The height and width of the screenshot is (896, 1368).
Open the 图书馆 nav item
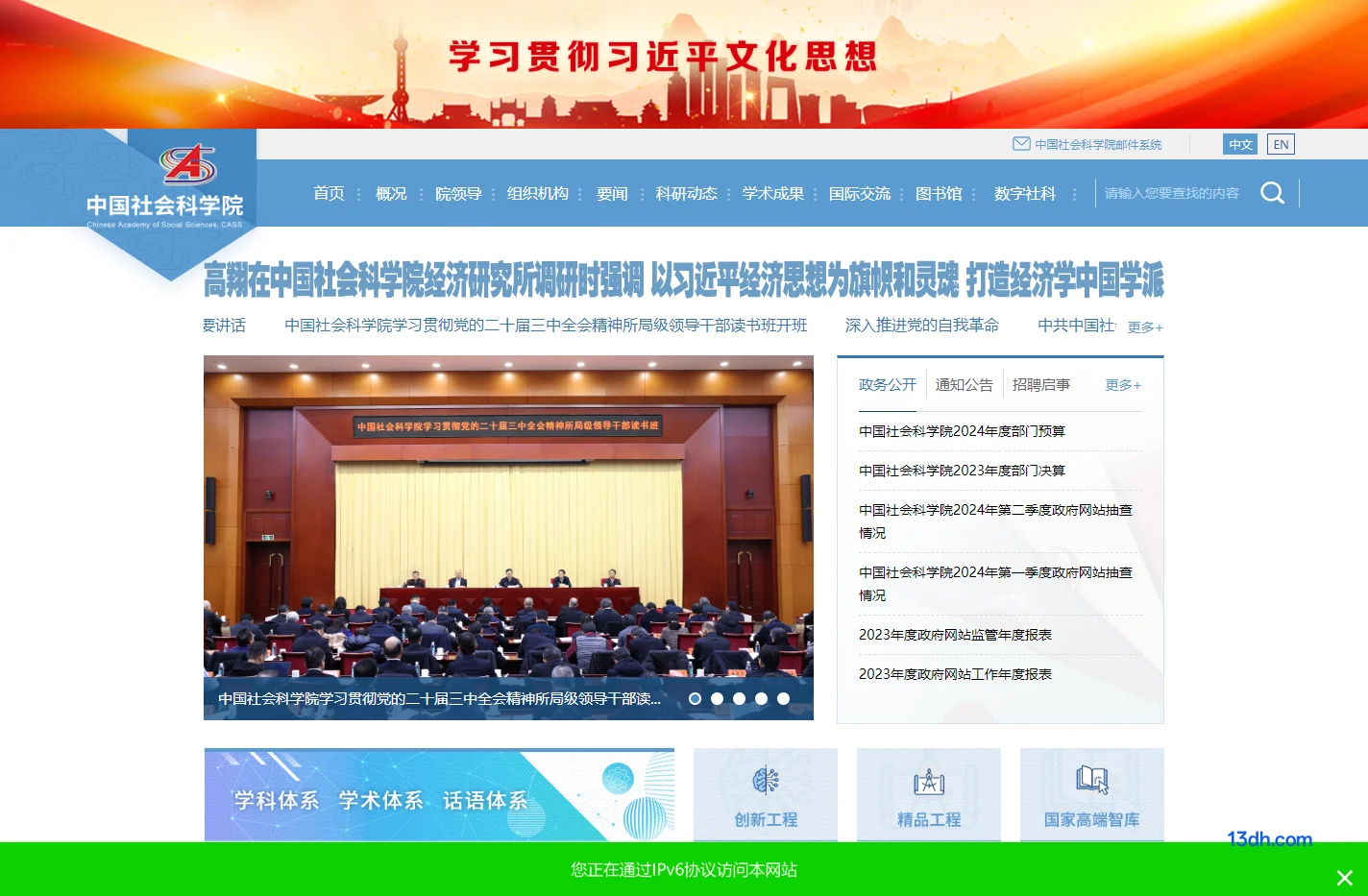point(939,193)
